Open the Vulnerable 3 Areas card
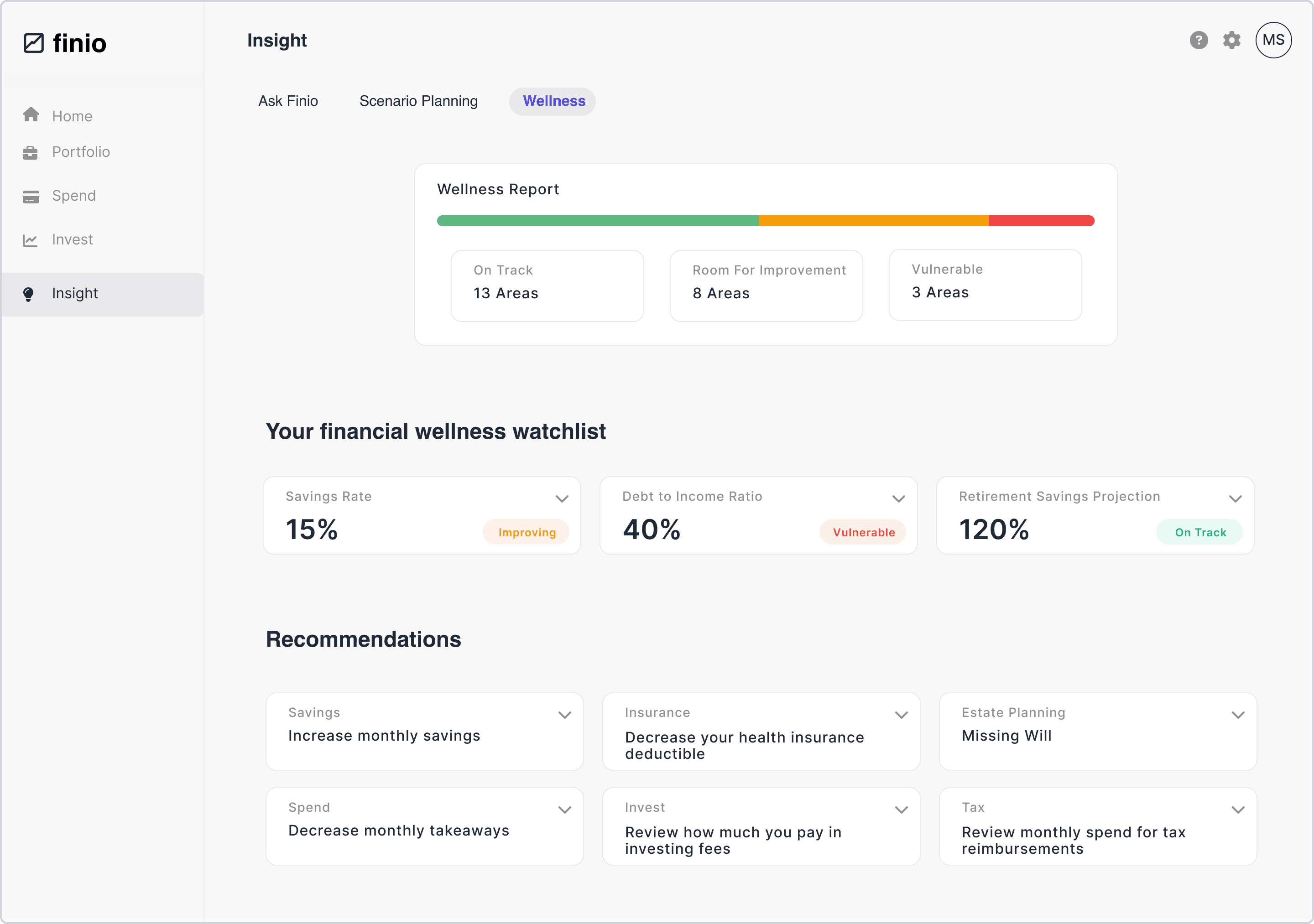 (984, 284)
